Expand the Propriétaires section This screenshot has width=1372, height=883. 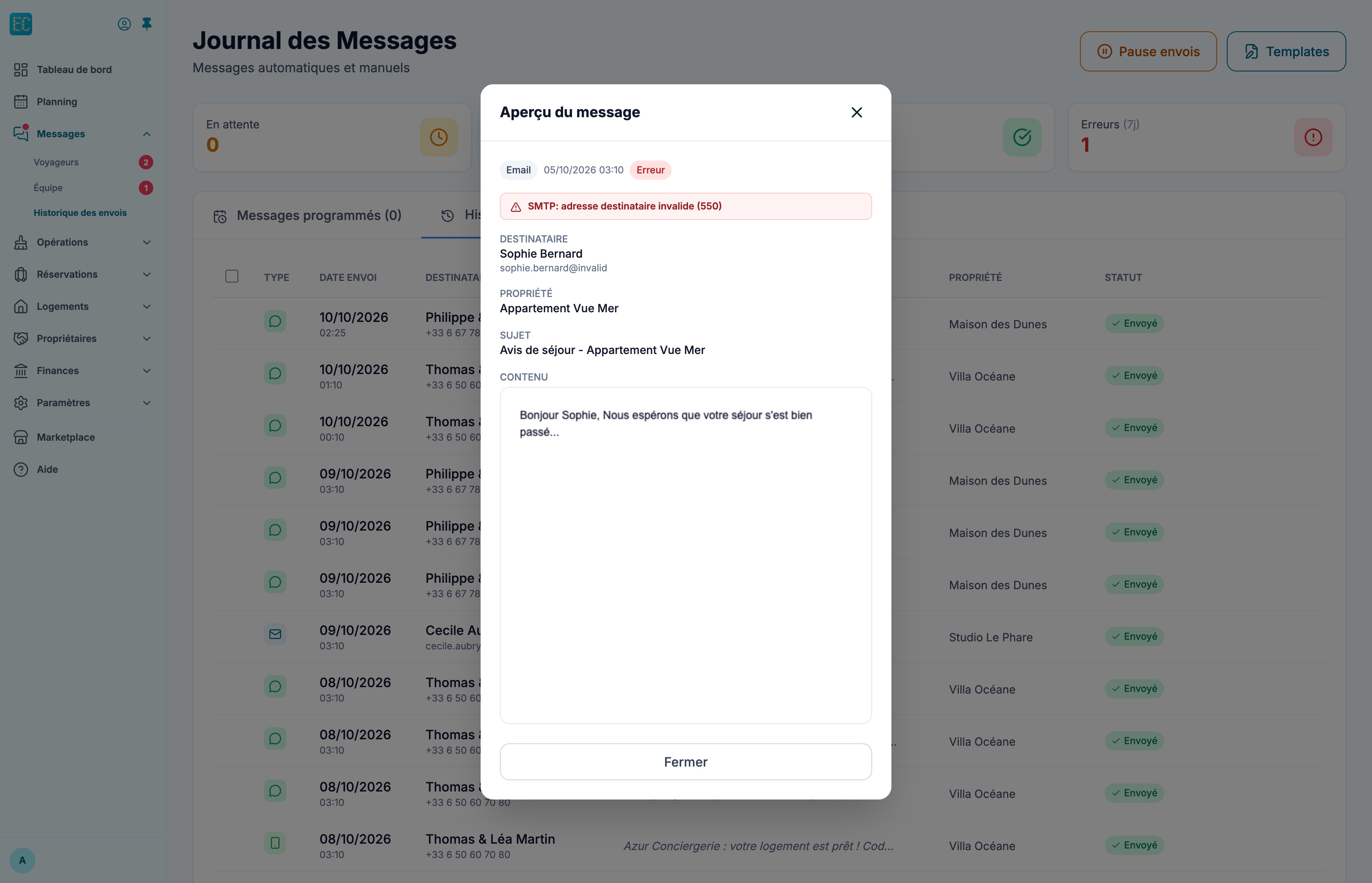pos(84,338)
